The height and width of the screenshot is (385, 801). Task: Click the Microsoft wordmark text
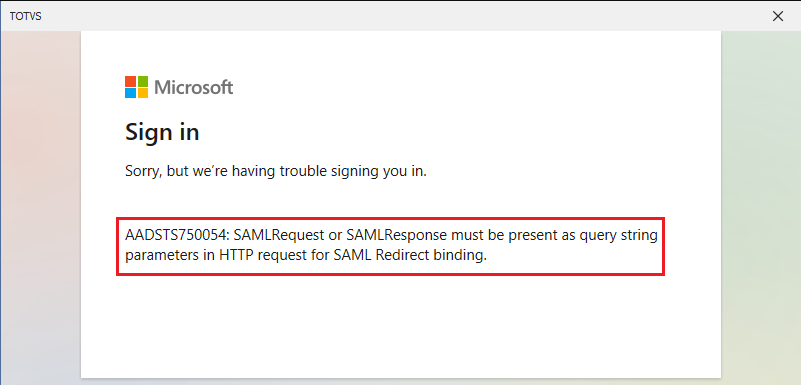(194, 87)
